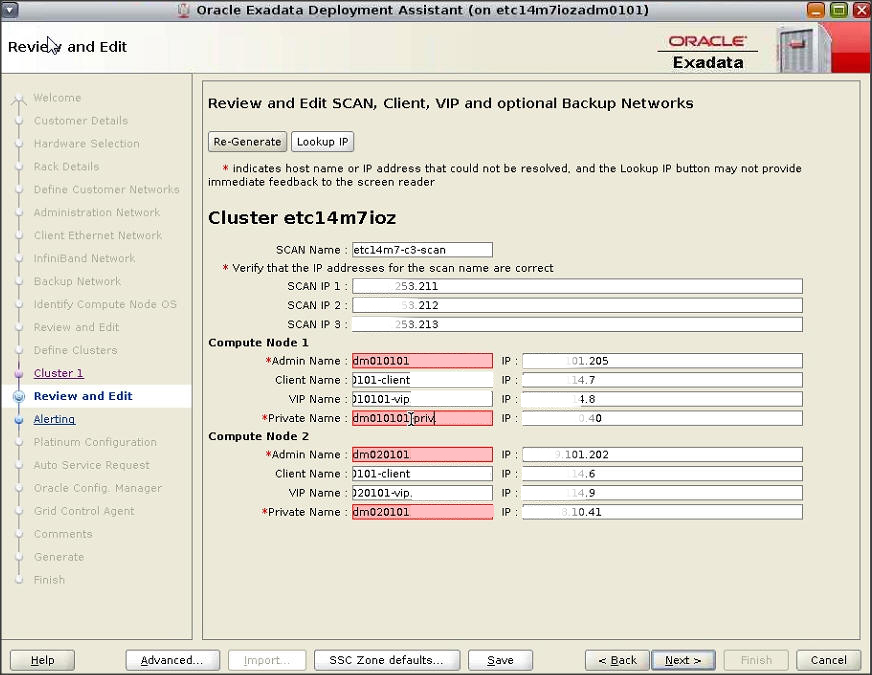Screen dimensions: 872x675
Task: Click Compute Node 2 Private Name field
Action: pyautogui.click(x=422, y=512)
